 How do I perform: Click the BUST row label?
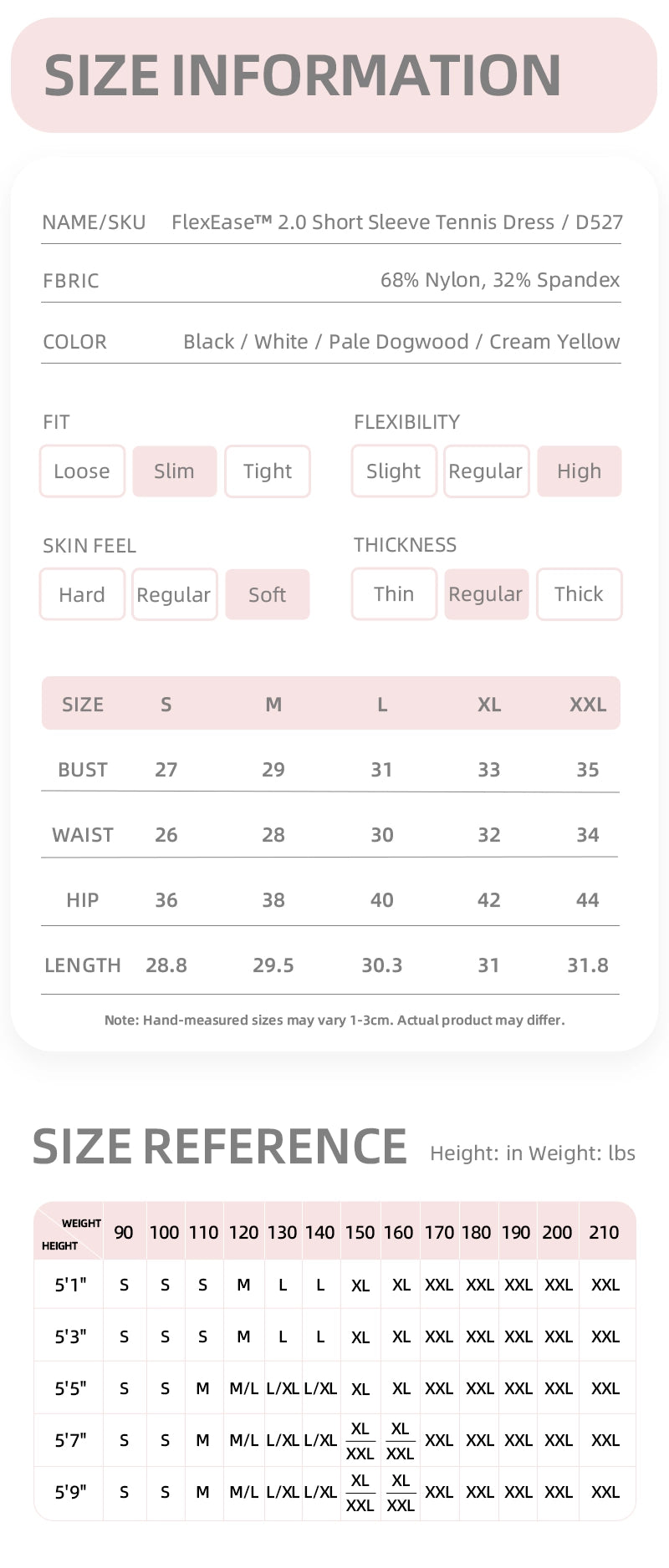(83, 770)
